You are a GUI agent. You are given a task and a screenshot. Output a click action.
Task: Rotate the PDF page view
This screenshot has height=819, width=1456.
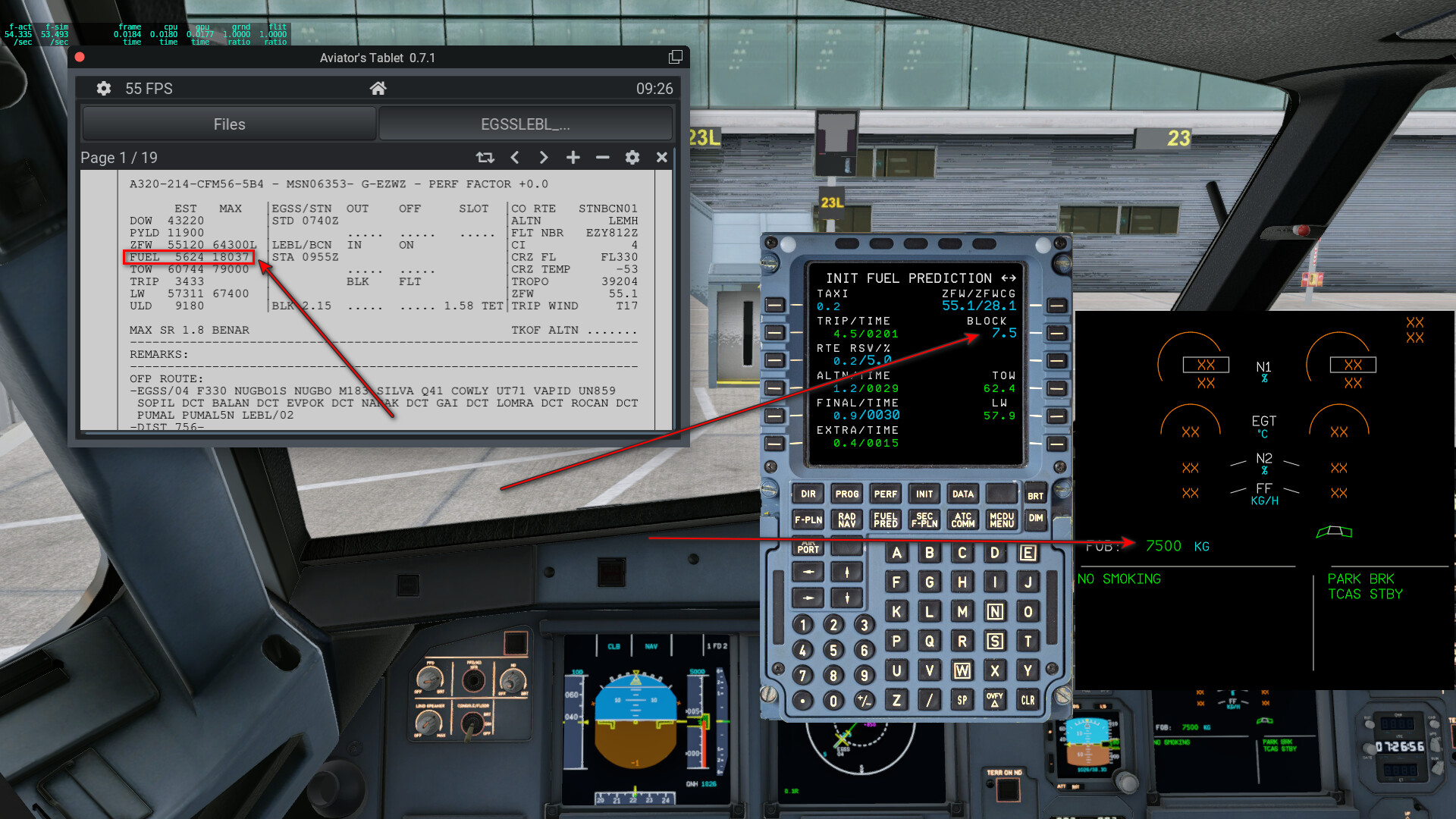(x=485, y=158)
